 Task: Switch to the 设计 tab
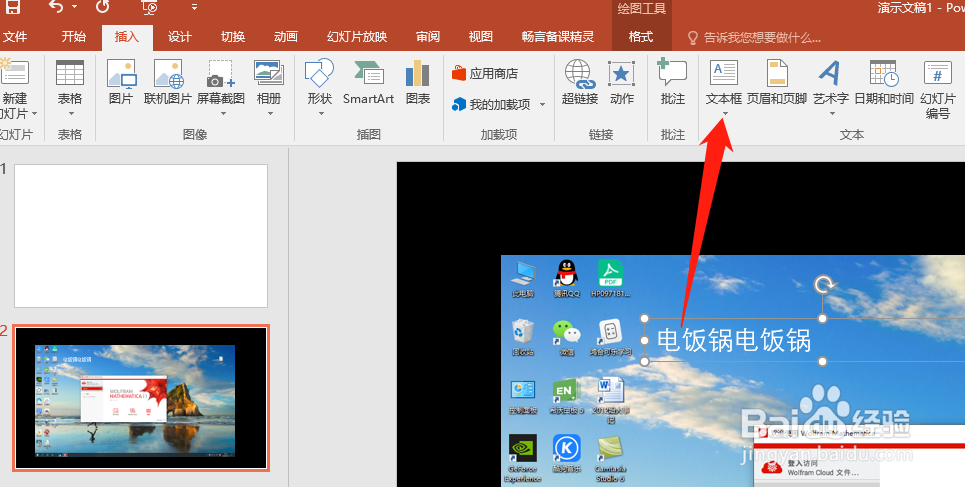pyautogui.click(x=180, y=37)
